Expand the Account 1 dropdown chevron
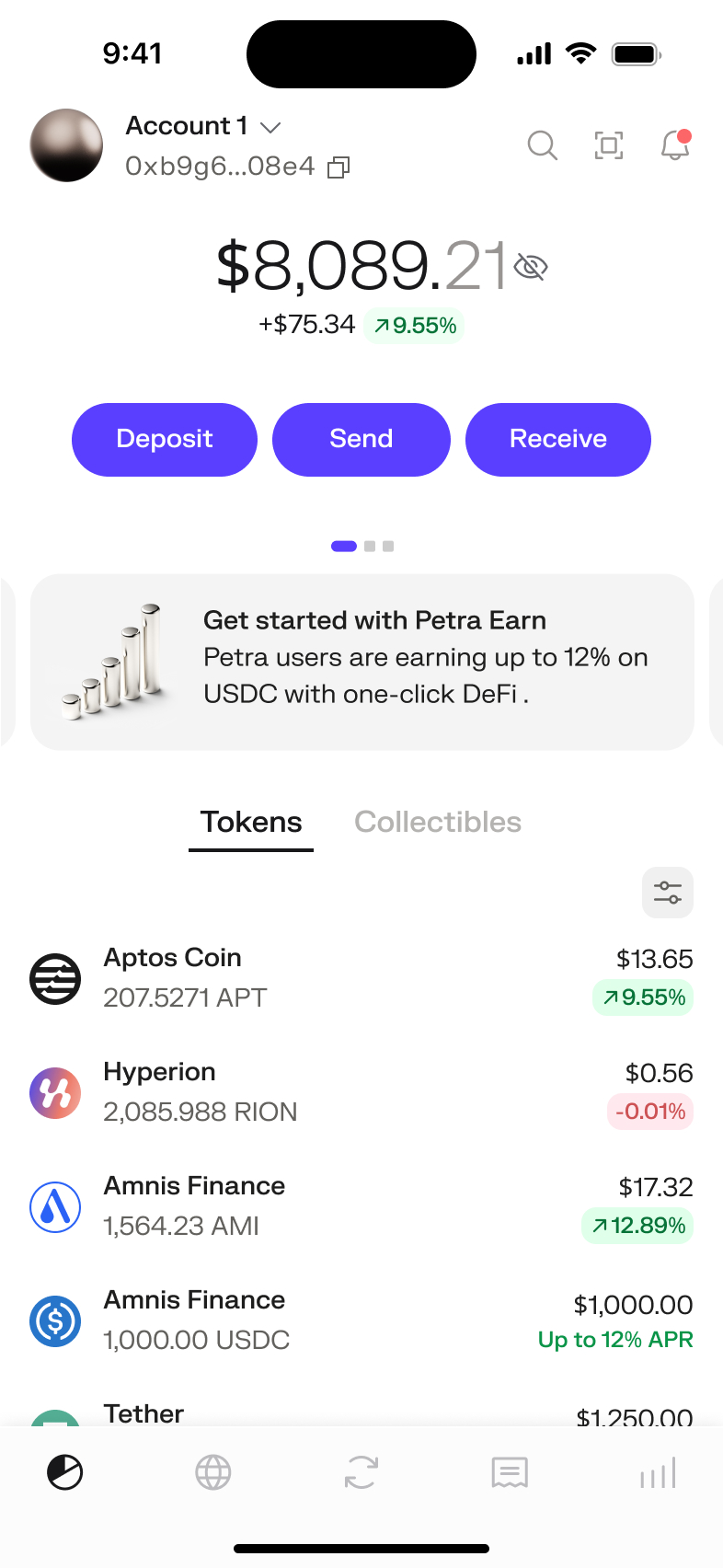Image resolution: width=723 pixels, height=1568 pixels. click(x=270, y=127)
